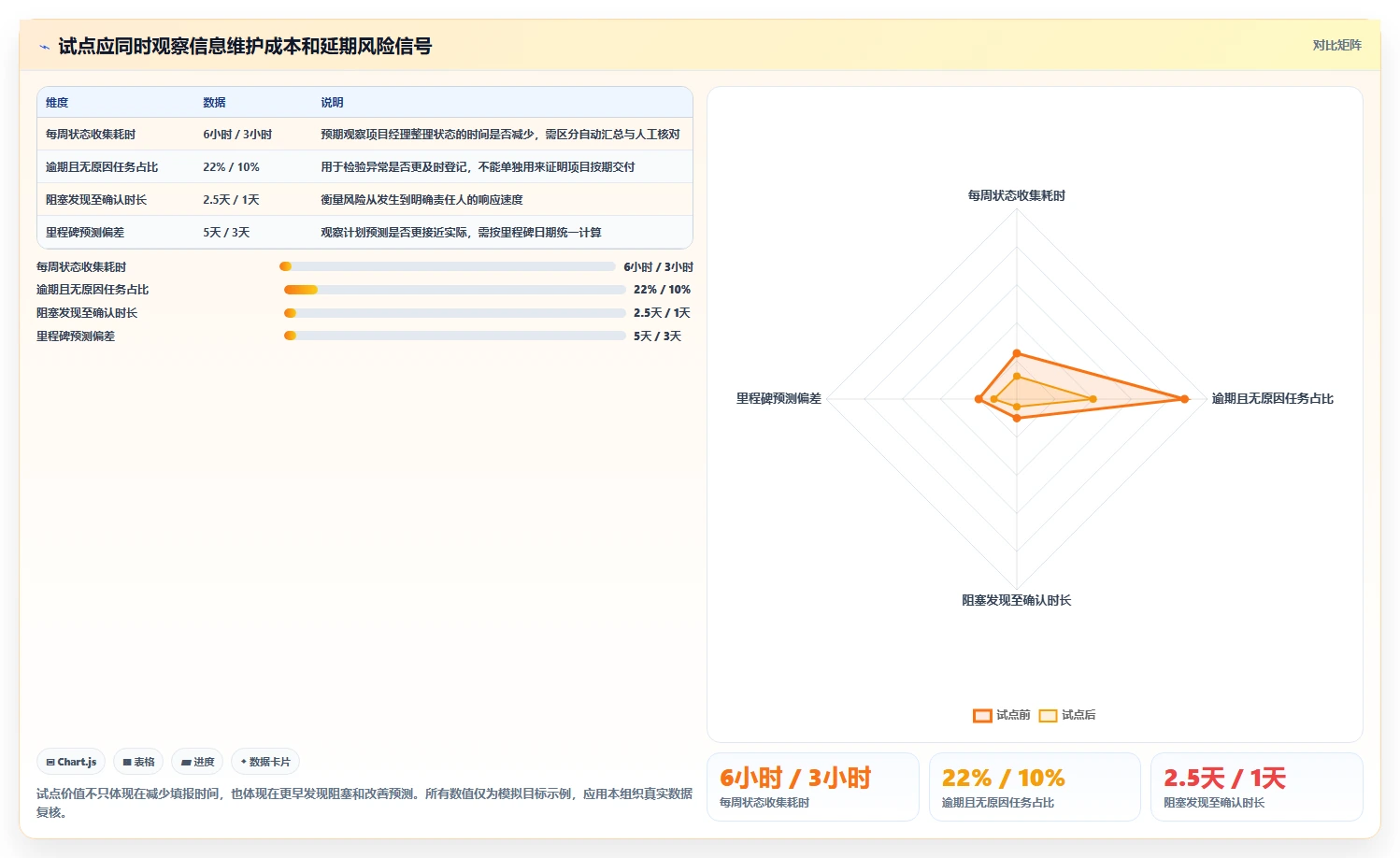Click 试点前 data point on 里程碑 axis

click(979, 399)
